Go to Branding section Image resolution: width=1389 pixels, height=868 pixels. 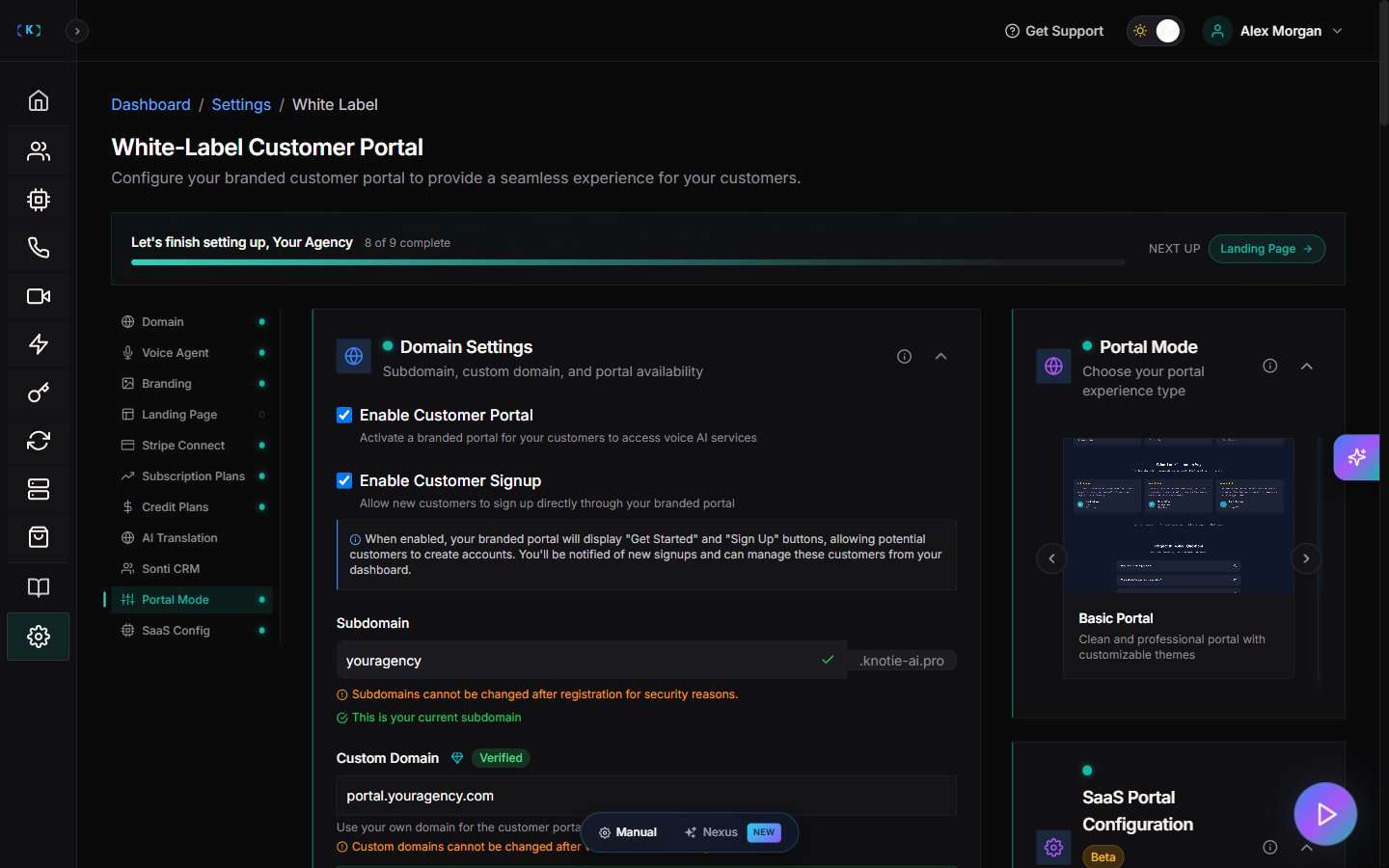coord(192,384)
